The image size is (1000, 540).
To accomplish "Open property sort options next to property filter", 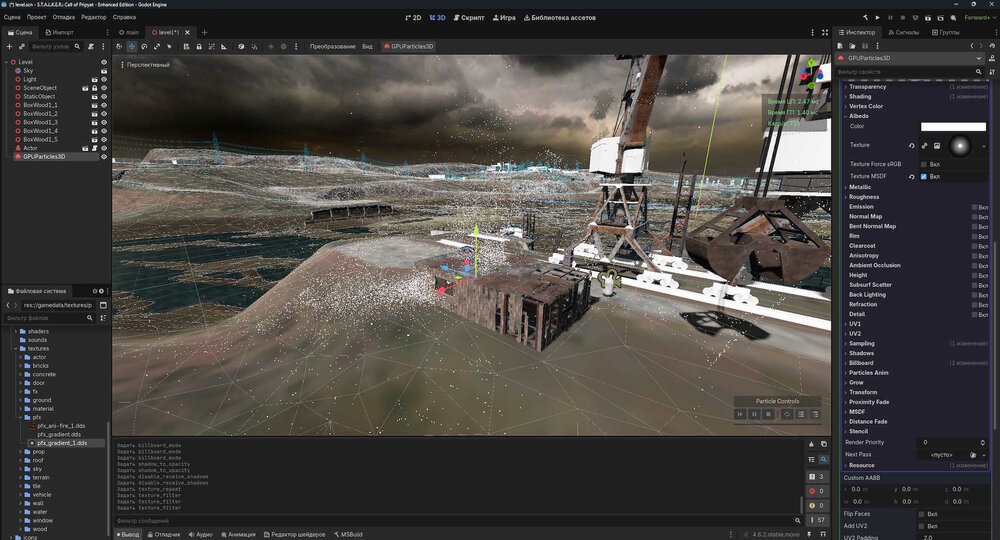I will (x=992, y=72).
